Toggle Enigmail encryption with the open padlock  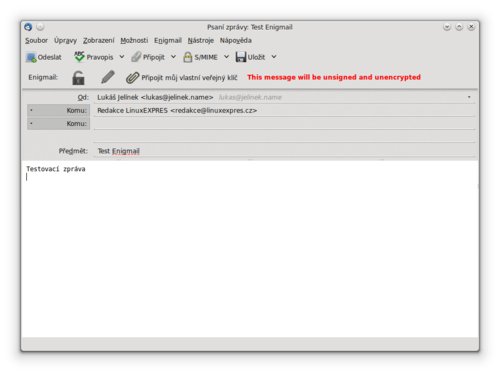point(78,78)
